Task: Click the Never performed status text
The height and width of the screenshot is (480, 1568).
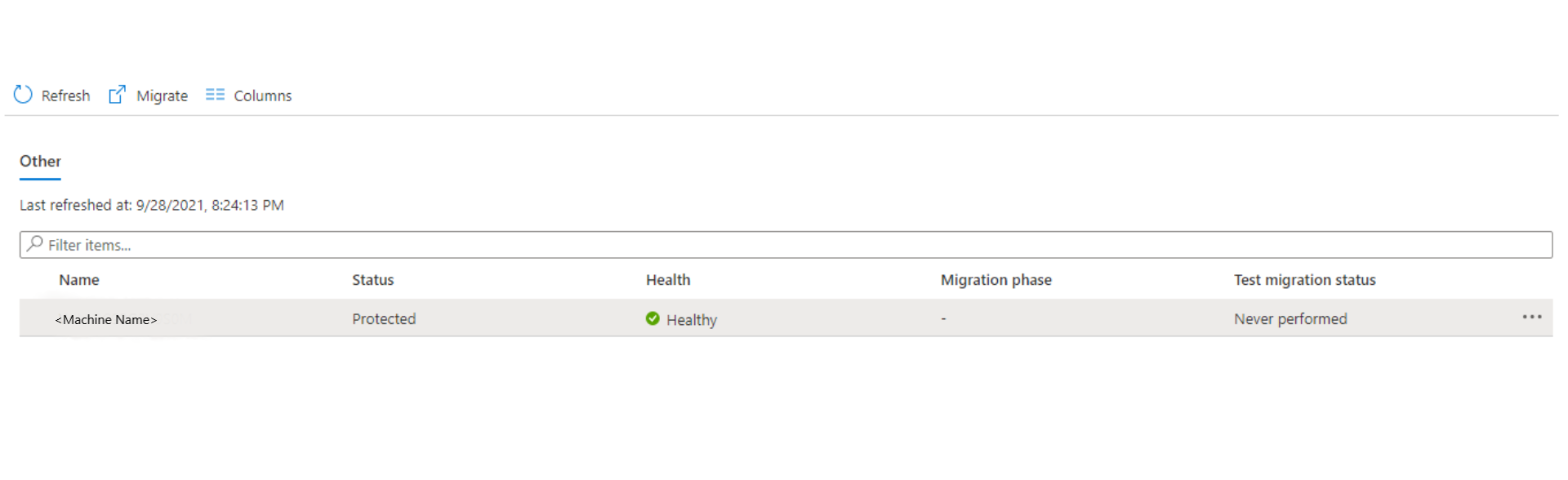Action: pos(1290,319)
